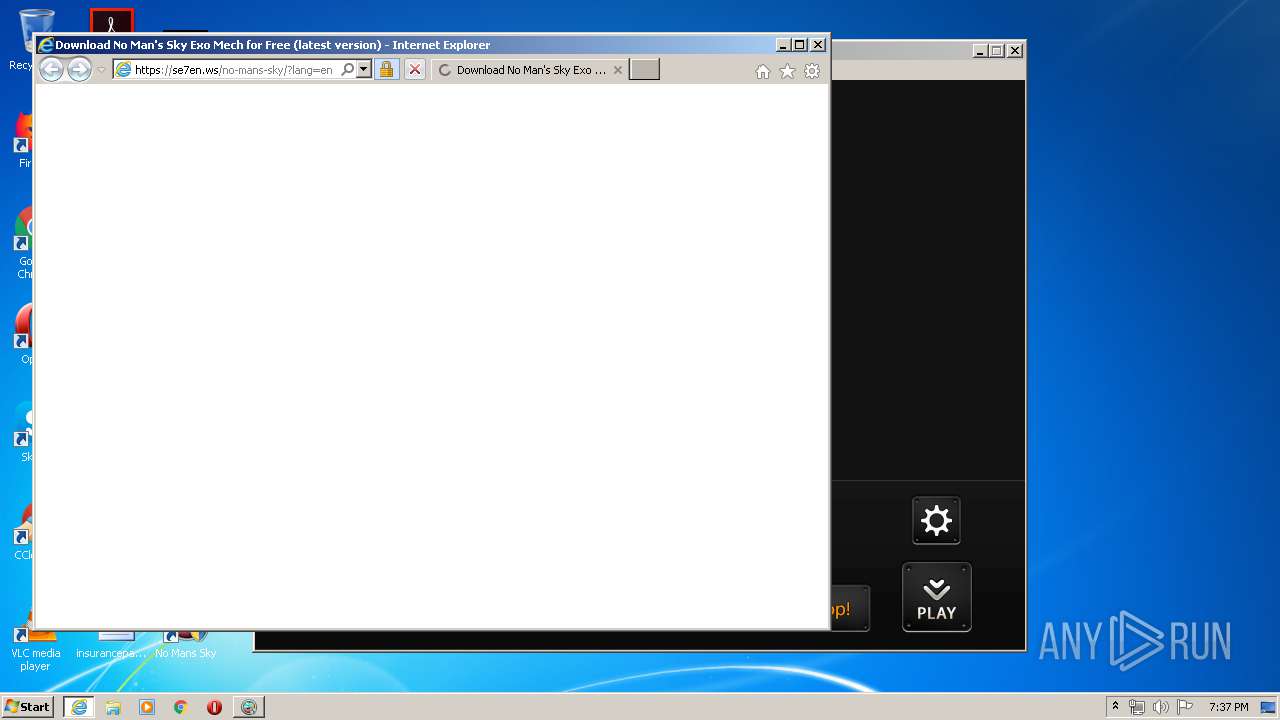The image size is (1280, 720).
Task: Select the VLC media player desktop shortcut
Action: coord(35,651)
